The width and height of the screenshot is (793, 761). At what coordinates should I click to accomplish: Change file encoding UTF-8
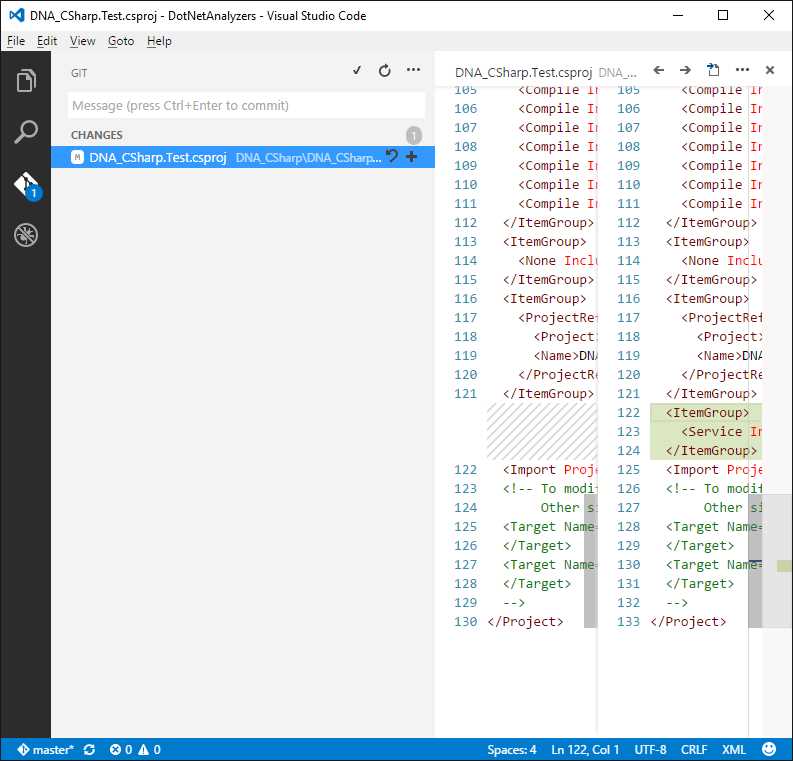(650, 749)
